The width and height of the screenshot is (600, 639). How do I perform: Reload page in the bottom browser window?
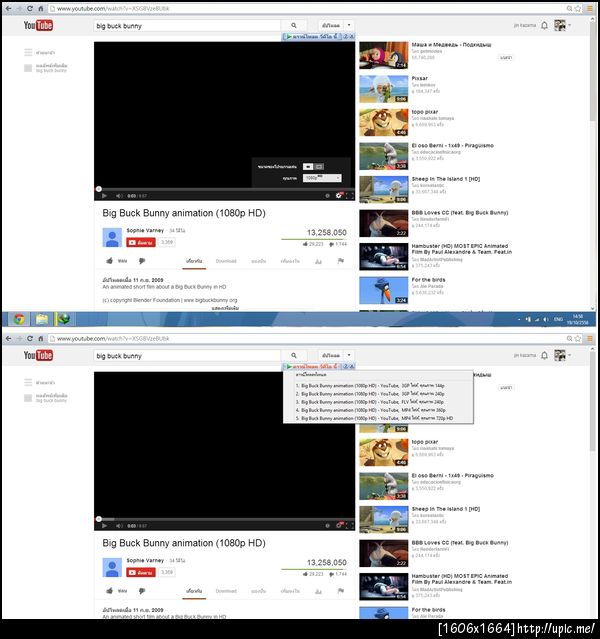(30, 338)
